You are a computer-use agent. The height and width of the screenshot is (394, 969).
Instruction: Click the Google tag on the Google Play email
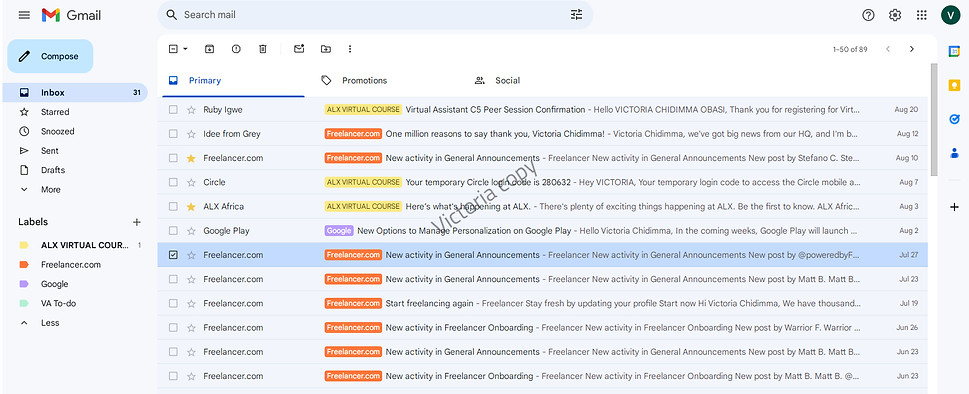339,231
